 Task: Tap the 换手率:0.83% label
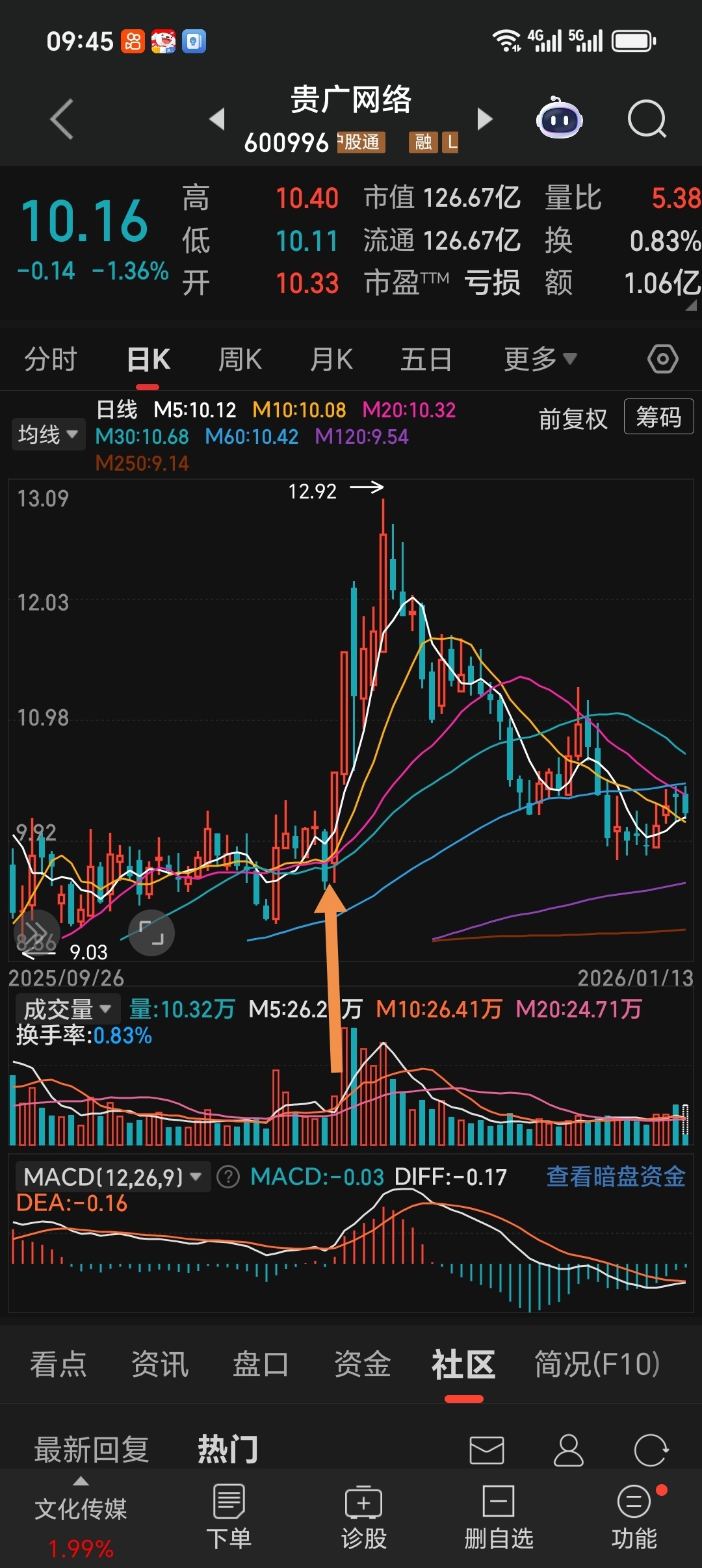[84, 1035]
